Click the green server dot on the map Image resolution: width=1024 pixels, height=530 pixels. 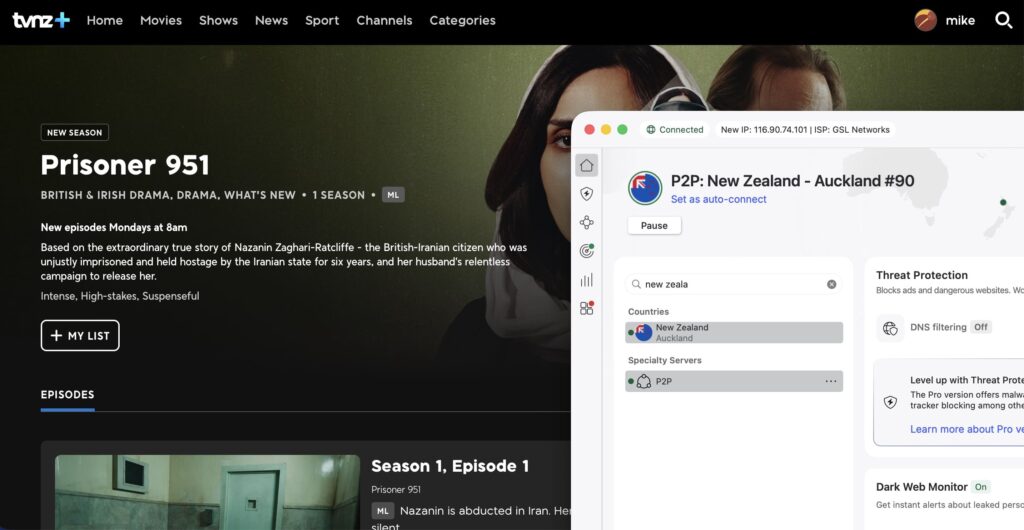pyautogui.click(x=1003, y=202)
